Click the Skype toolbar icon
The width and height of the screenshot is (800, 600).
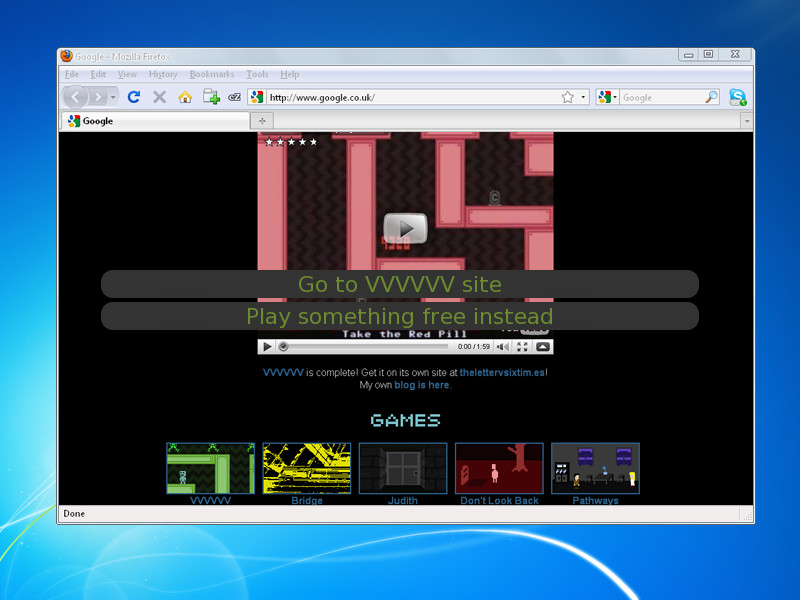[x=738, y=96]
